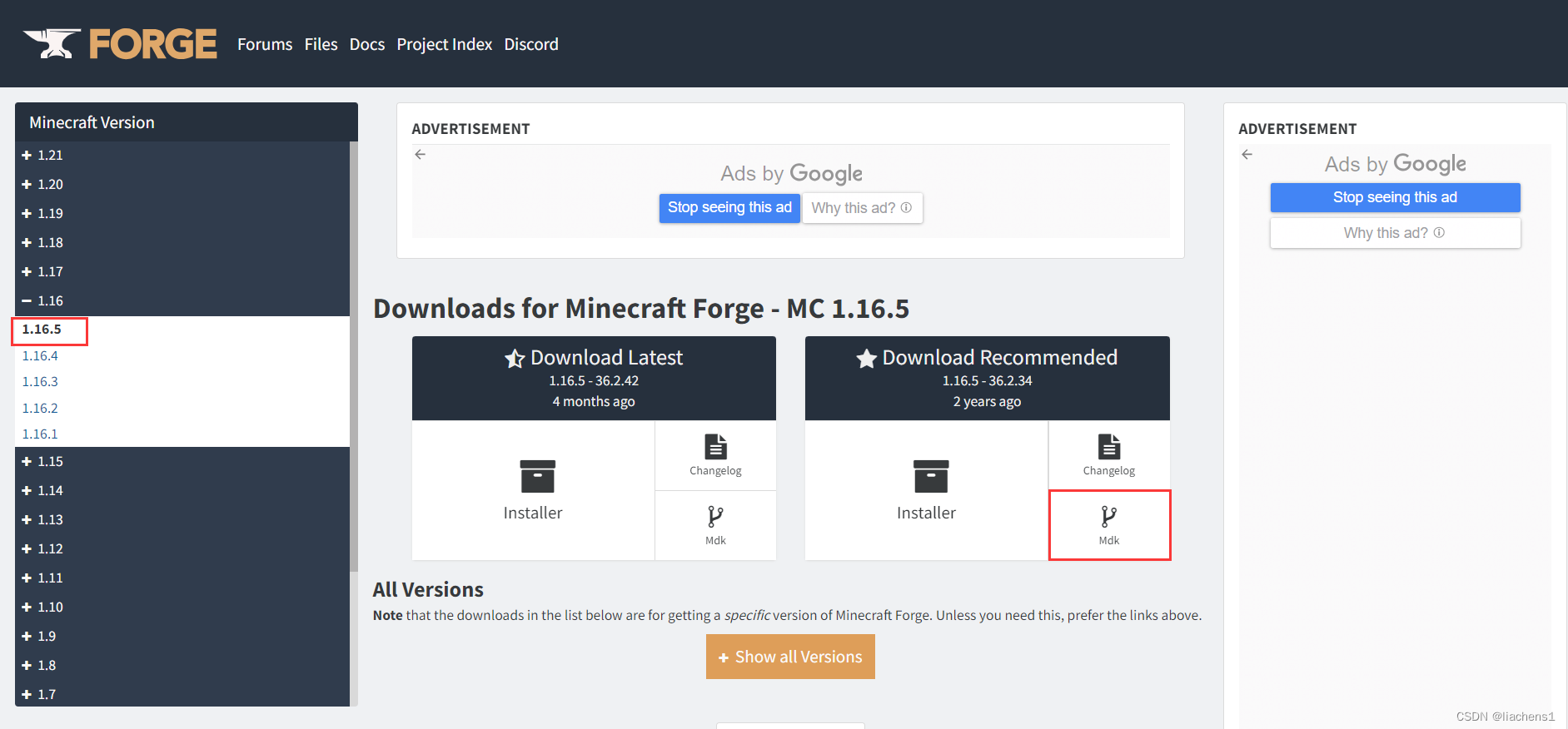This screenshot has width=1568, height=729.
Task: Click the Download Recommended header panel
Action: [x=988, y=378]
